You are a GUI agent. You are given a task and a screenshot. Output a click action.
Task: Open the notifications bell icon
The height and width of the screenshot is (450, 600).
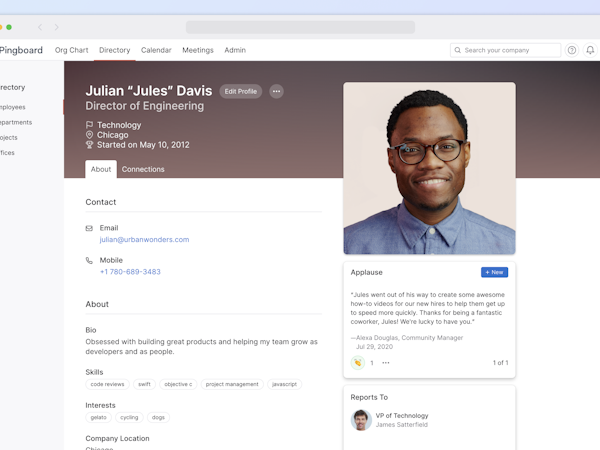(x=590, y=50)
